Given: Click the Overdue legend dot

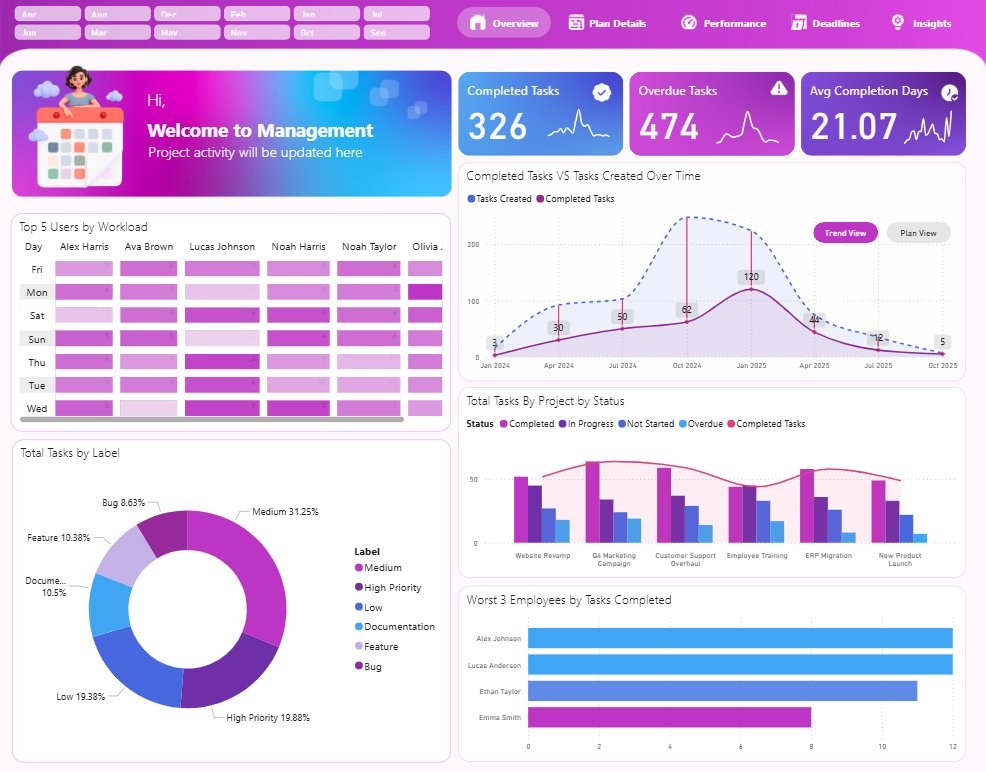Looking at the screenshot, I should point(682,424).
